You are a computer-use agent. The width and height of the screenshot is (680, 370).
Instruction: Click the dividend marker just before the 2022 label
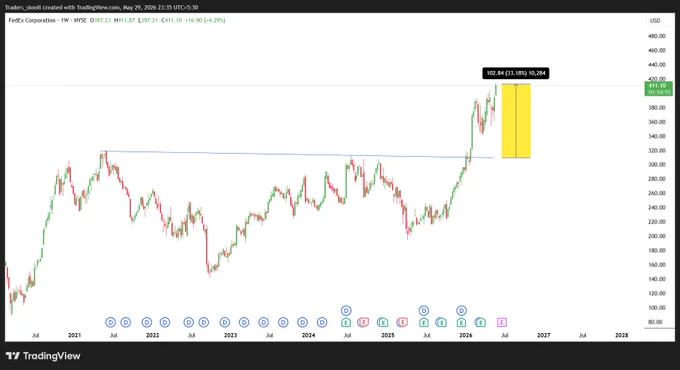tap(147, 322)
